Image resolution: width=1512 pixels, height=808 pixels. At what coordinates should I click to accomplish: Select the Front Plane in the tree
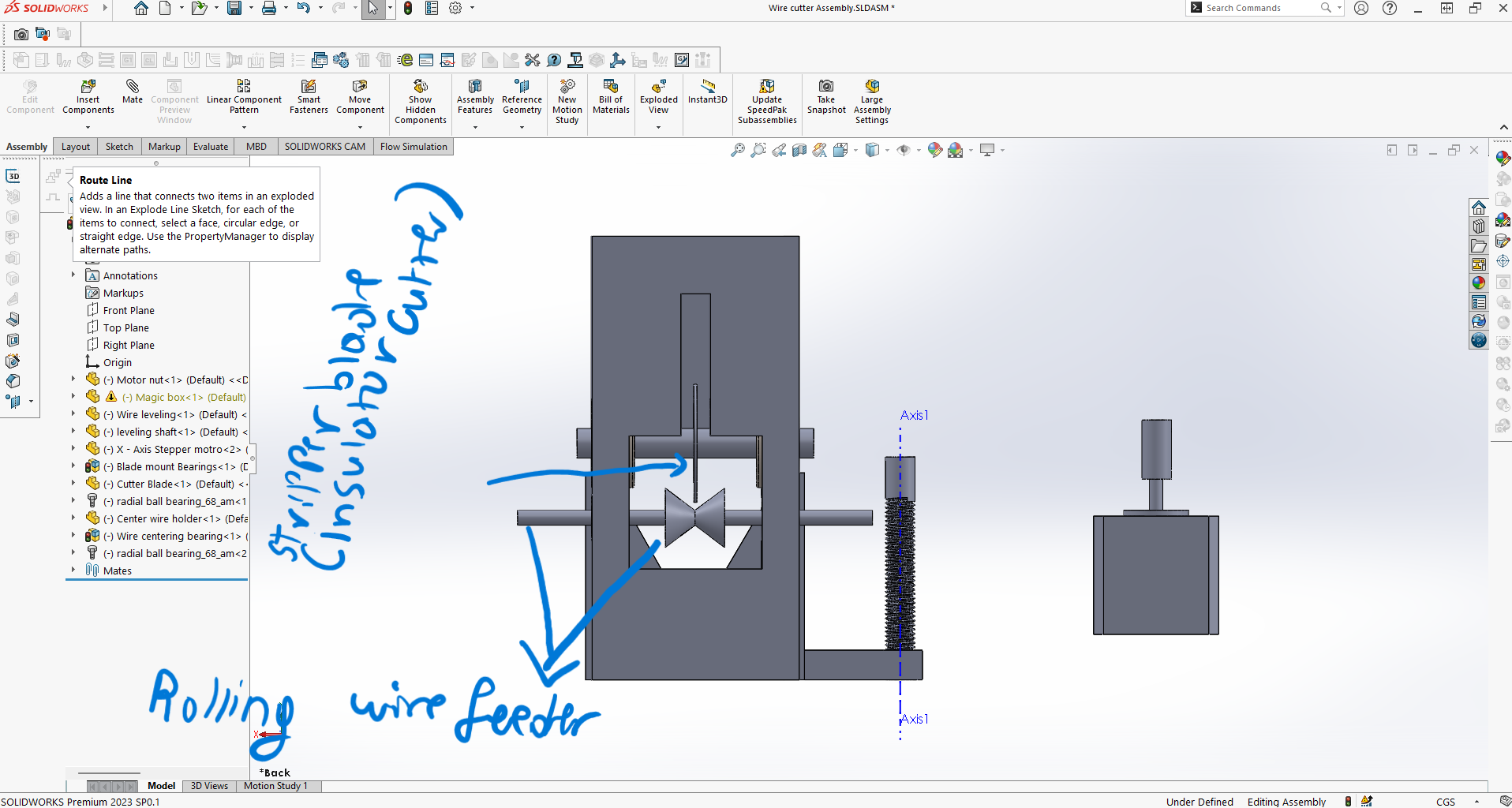click(x=129, y=311)
